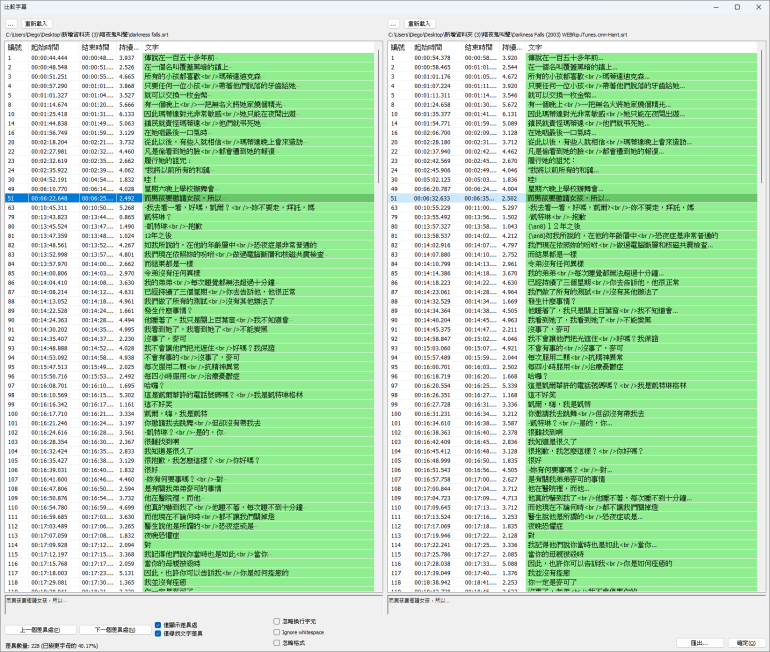The width and height of the screenshot is (770, 652).
Task: Toggle the 僅顯示差異處 checkbox
Action: [158, 625]
